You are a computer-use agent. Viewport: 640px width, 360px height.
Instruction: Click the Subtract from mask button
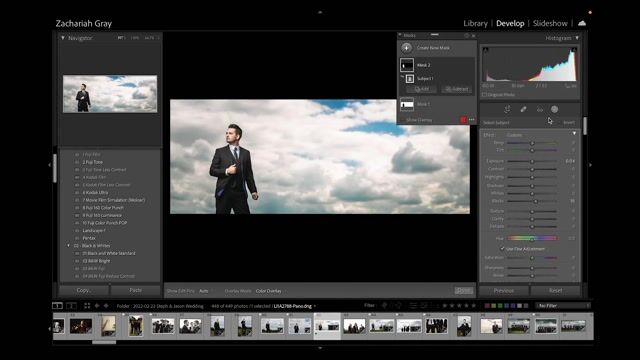click(457, 89)
